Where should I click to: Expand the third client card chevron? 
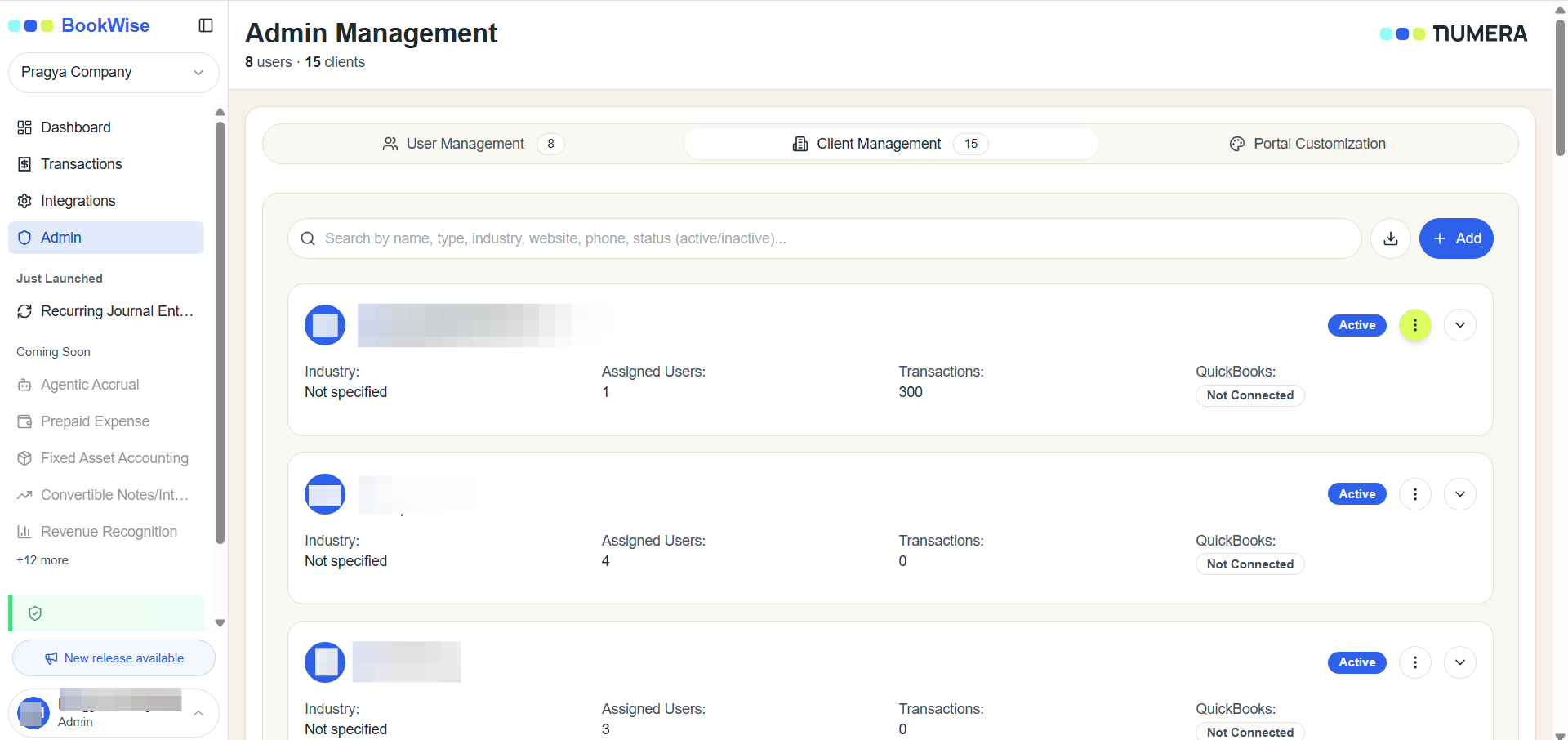pos(1460,662)
